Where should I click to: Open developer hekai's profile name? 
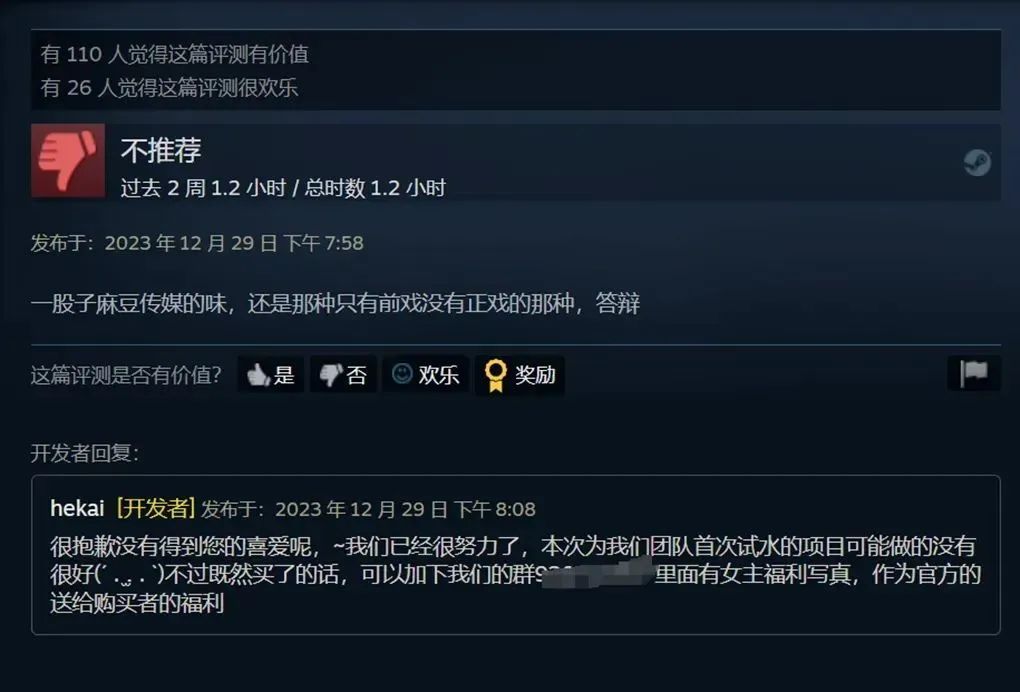click(77, 509)
